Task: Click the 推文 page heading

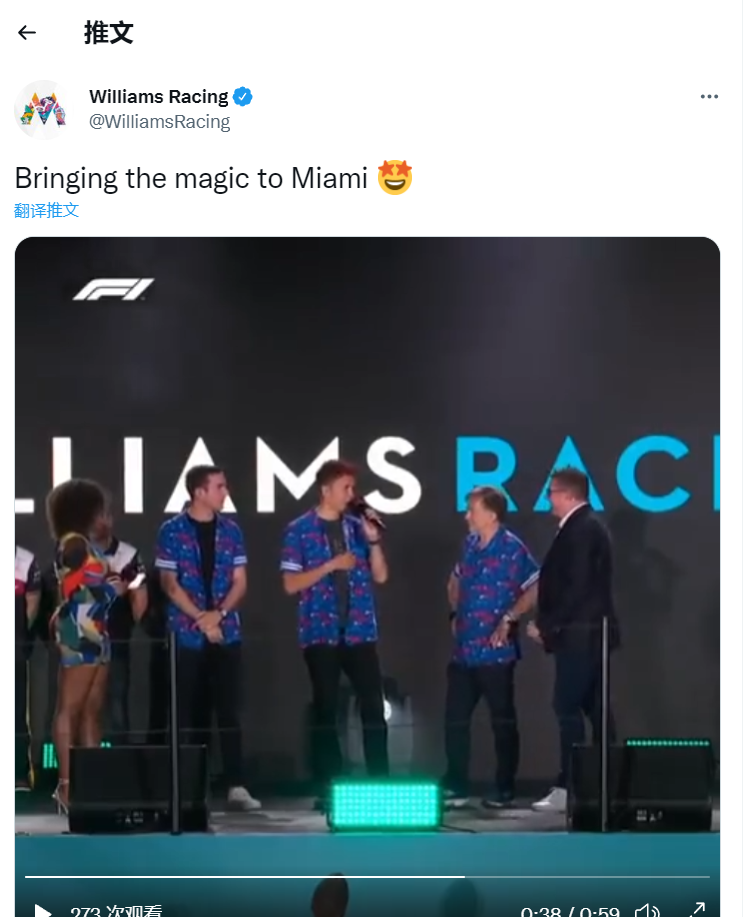Action: 109,33
